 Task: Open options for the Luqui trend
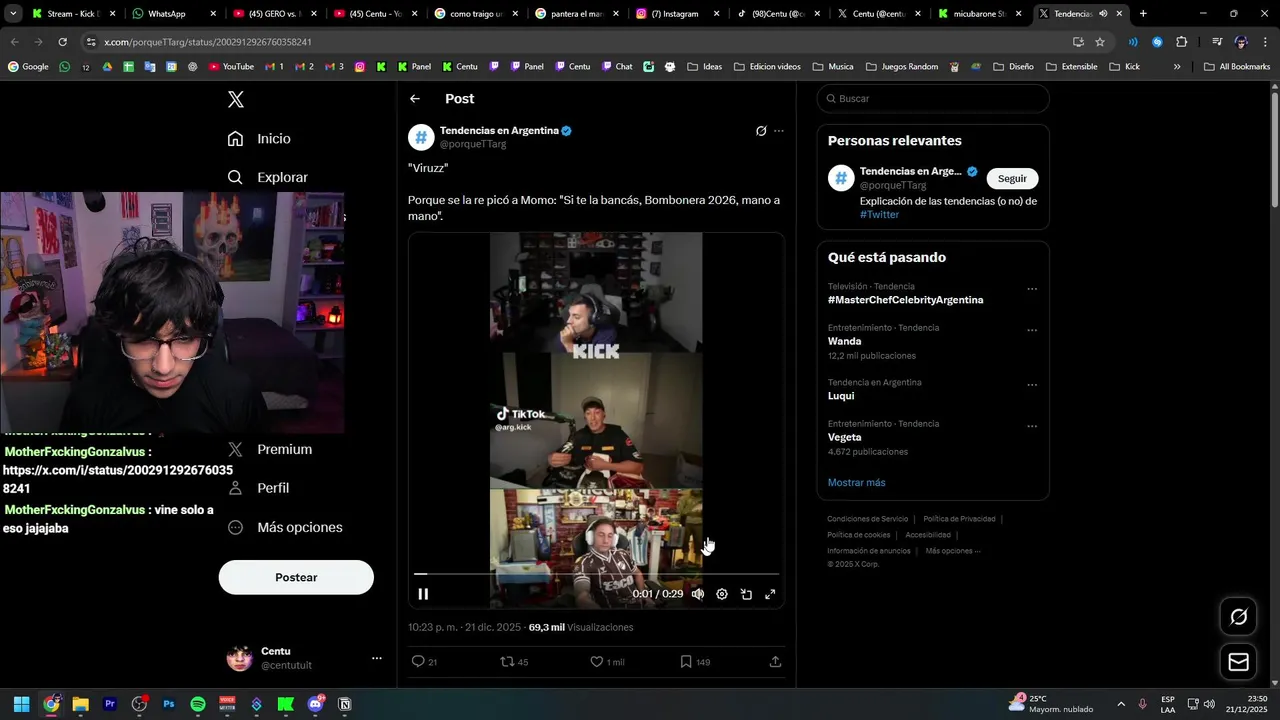point(1032,385)
